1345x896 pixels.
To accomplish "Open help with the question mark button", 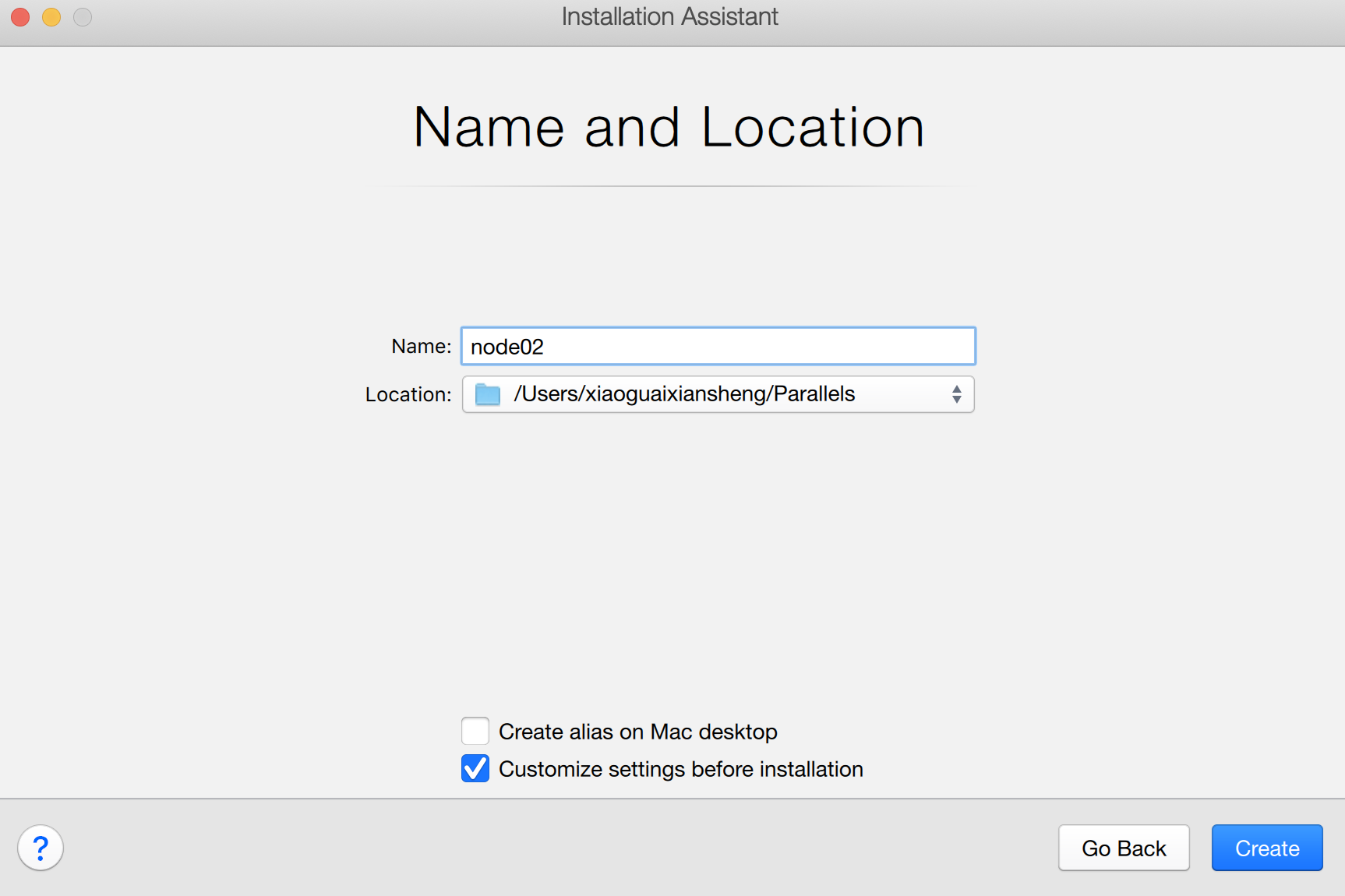I will [41, 848].
